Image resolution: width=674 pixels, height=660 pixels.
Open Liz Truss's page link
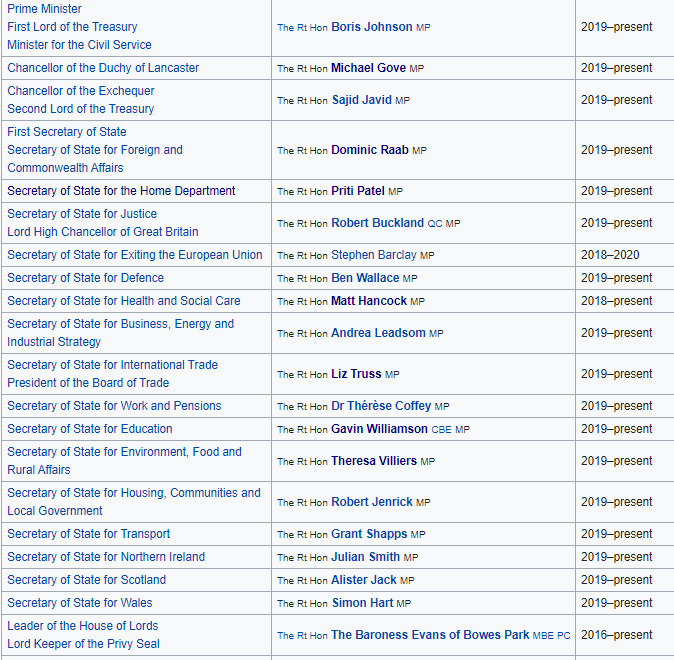pos(356,374)
